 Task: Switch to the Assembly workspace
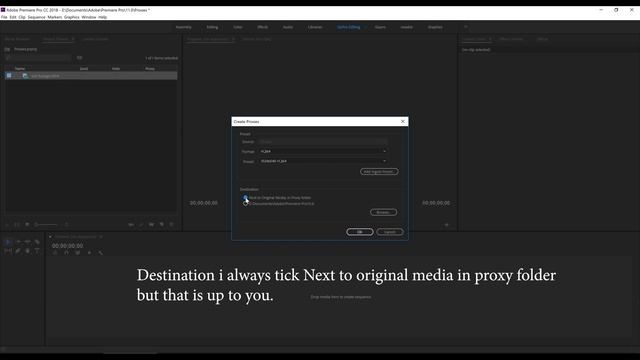[x=184, y=27]
